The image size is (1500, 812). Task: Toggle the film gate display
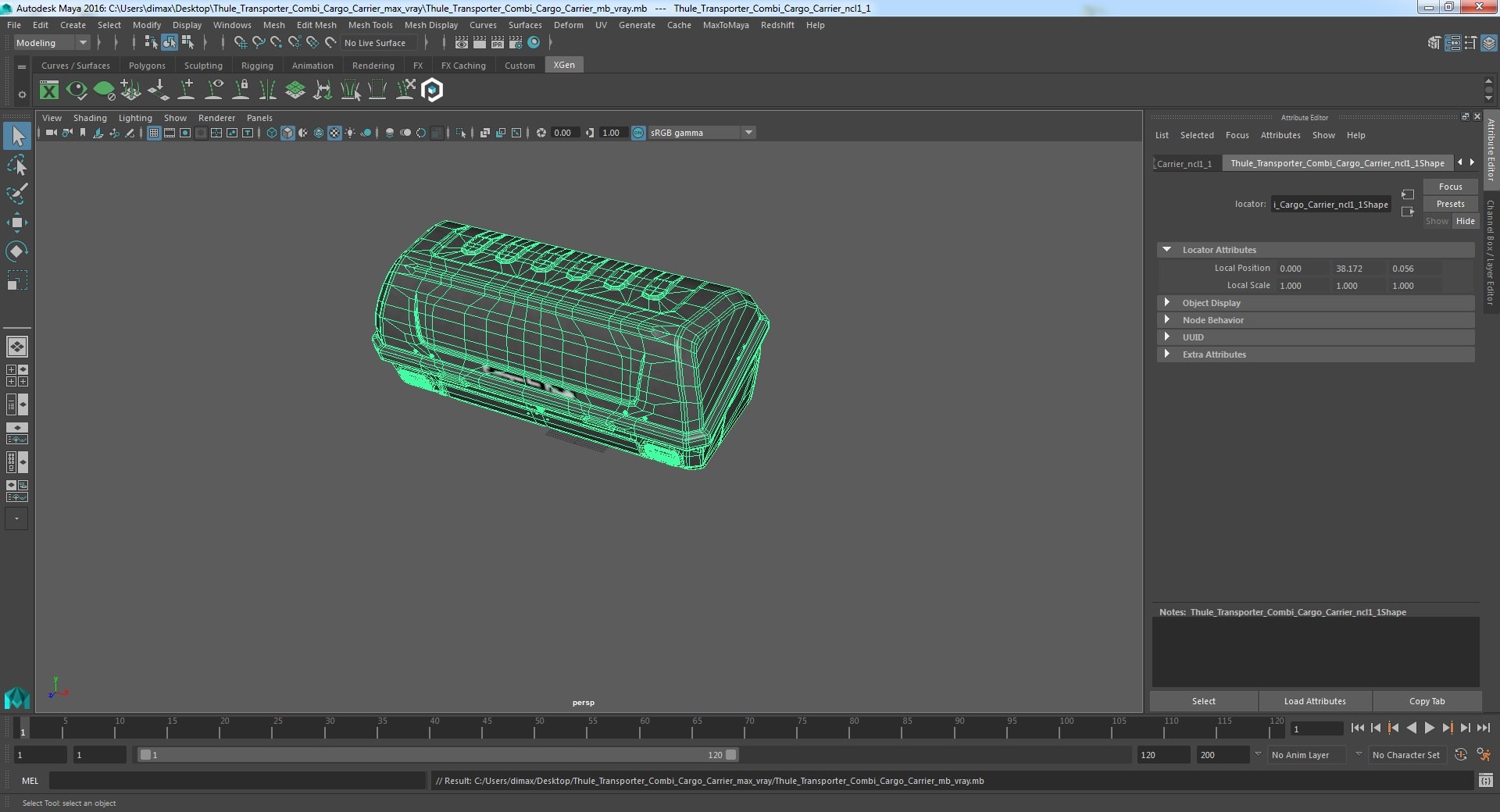point(170,133)
